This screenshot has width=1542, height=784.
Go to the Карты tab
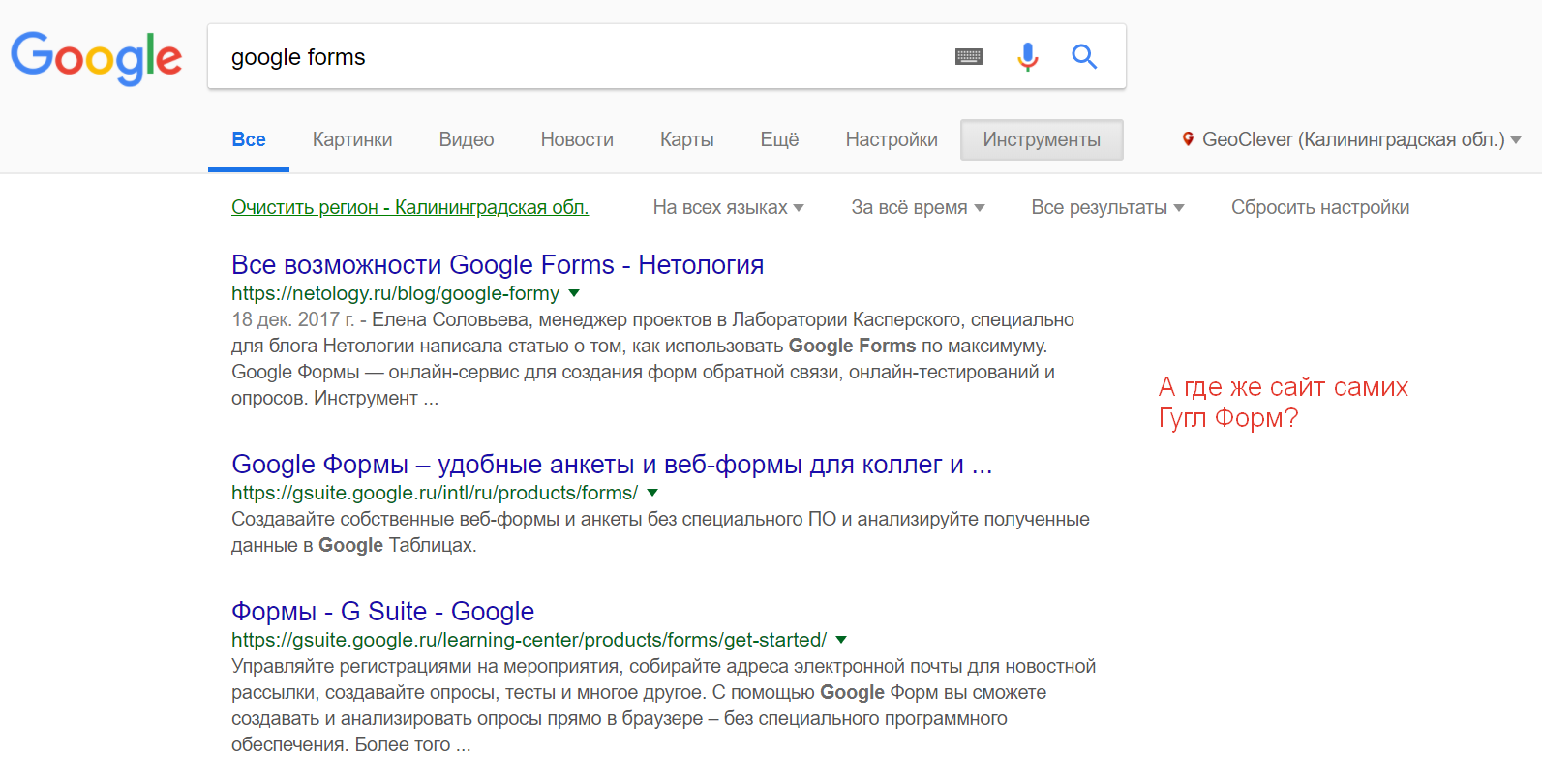686,139
